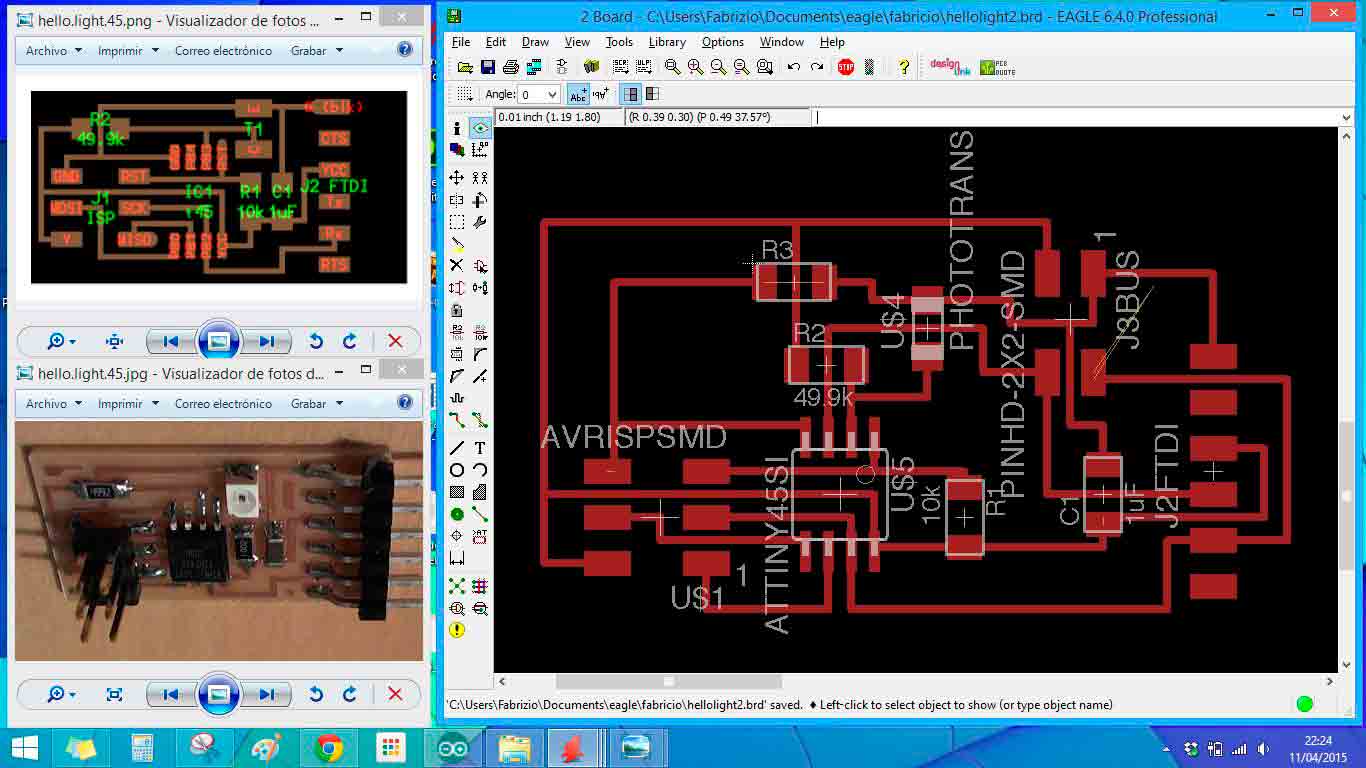Image resolution: width=1366 pixels, height=768 pixels.
Task: Click the yellow question mark Help icon
Action: 904,67
